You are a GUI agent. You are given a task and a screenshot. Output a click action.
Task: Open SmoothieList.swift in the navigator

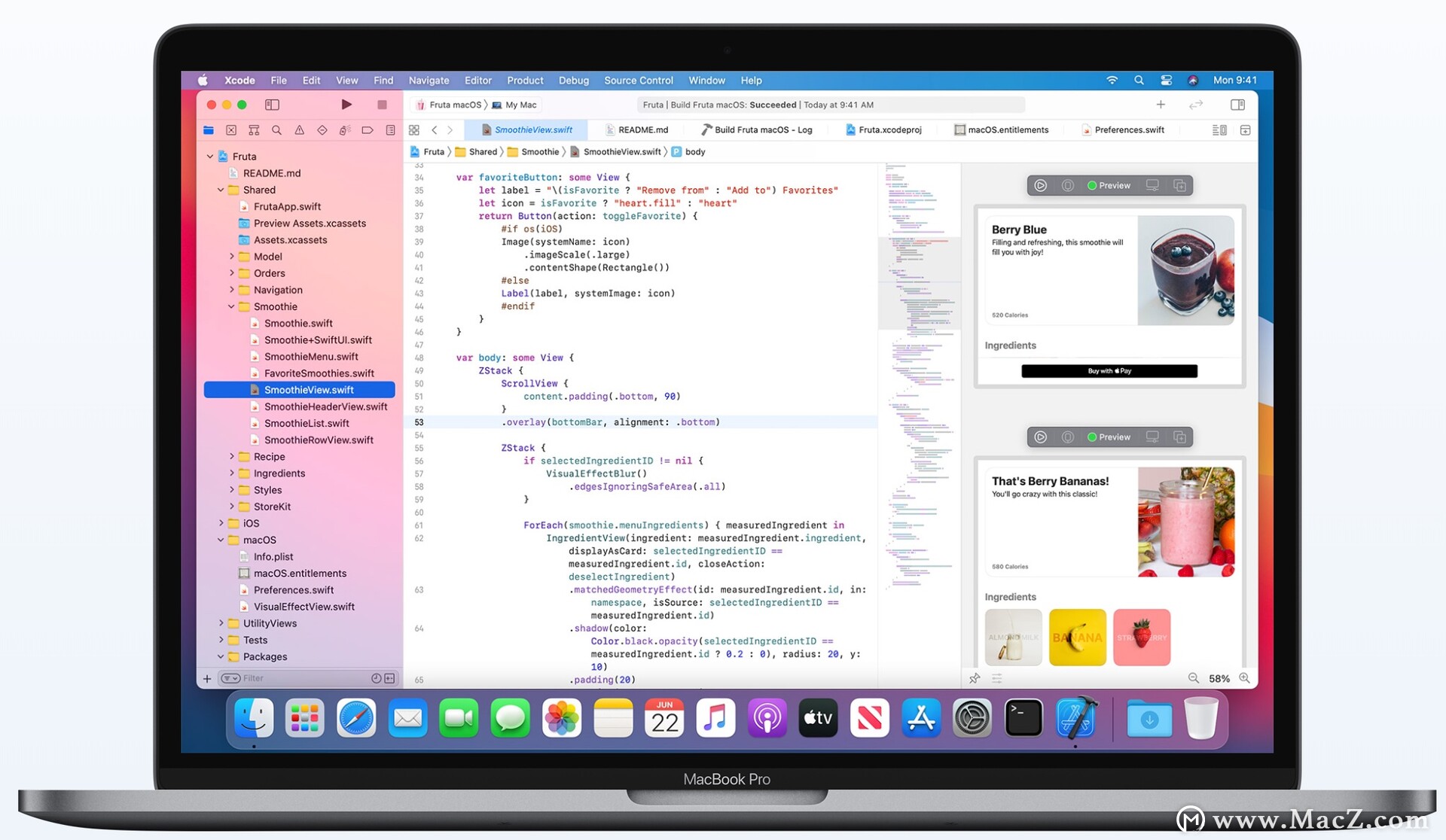click(306, 423)
